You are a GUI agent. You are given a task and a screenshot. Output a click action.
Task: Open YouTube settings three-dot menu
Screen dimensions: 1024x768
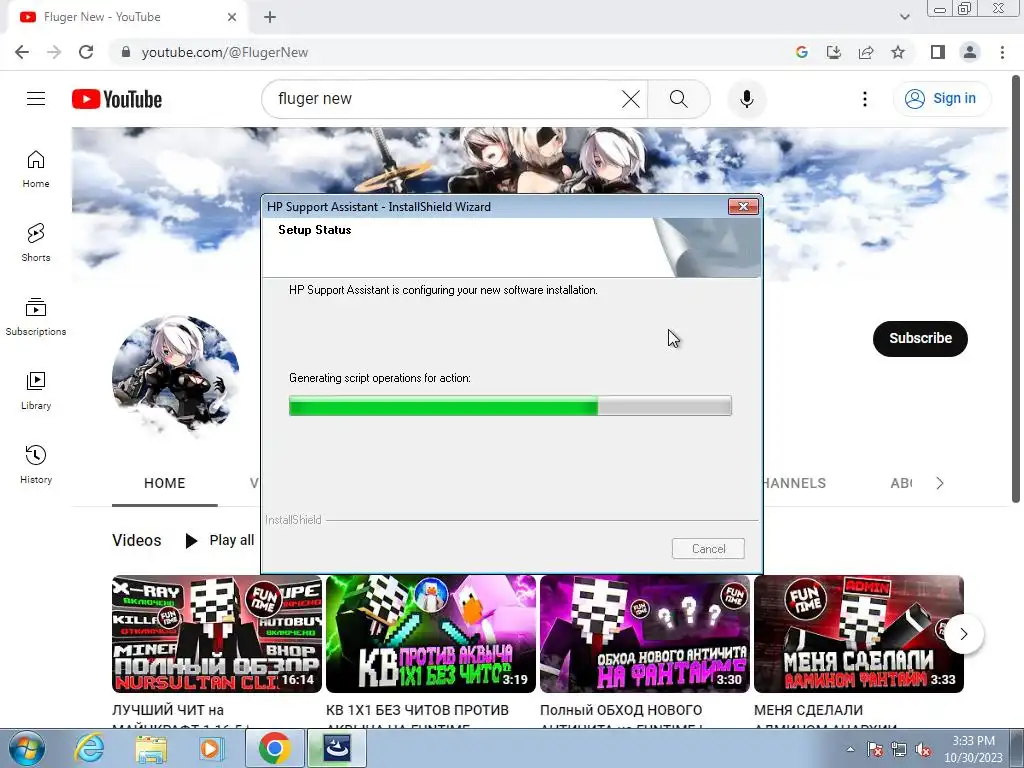[865, 99]
